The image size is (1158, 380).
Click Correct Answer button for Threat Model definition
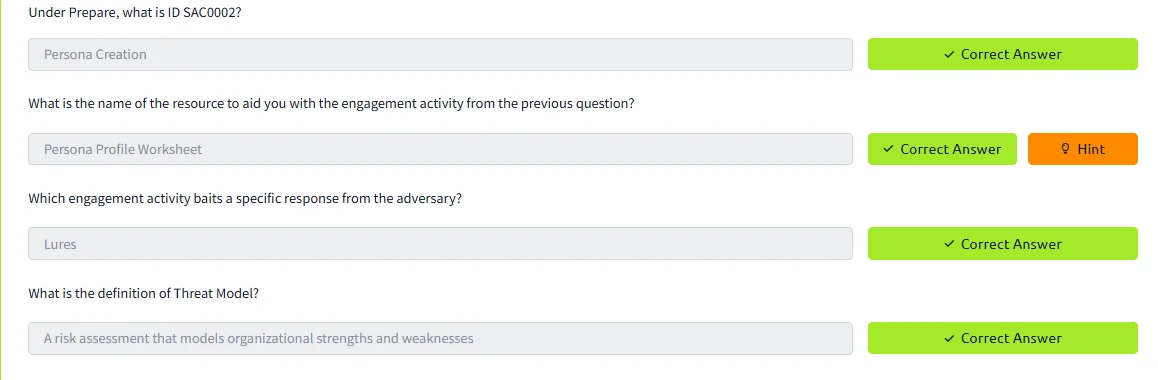point(1002,338)
